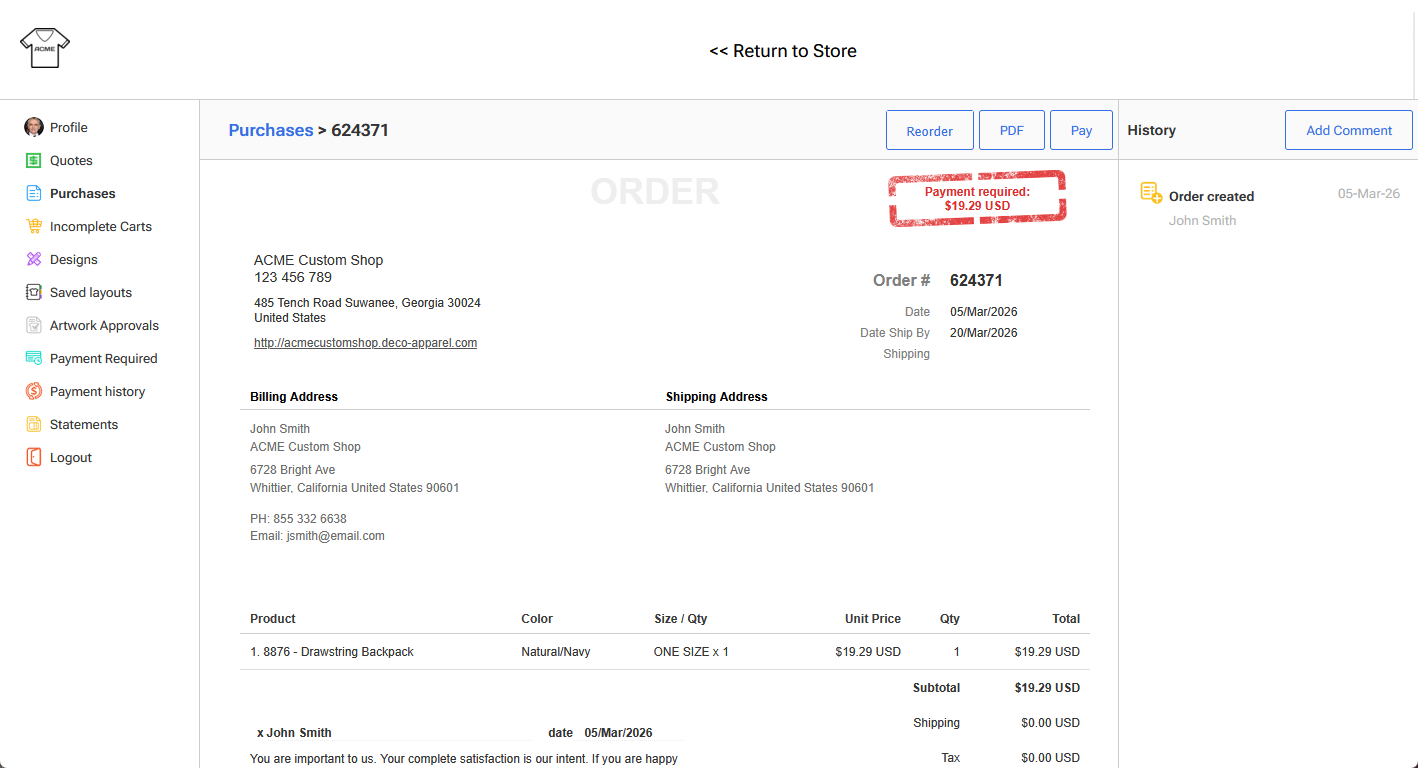The width and height of the screenshot is (1418, 768).
Task: Click the Purchases document icon
Action: 34,193
